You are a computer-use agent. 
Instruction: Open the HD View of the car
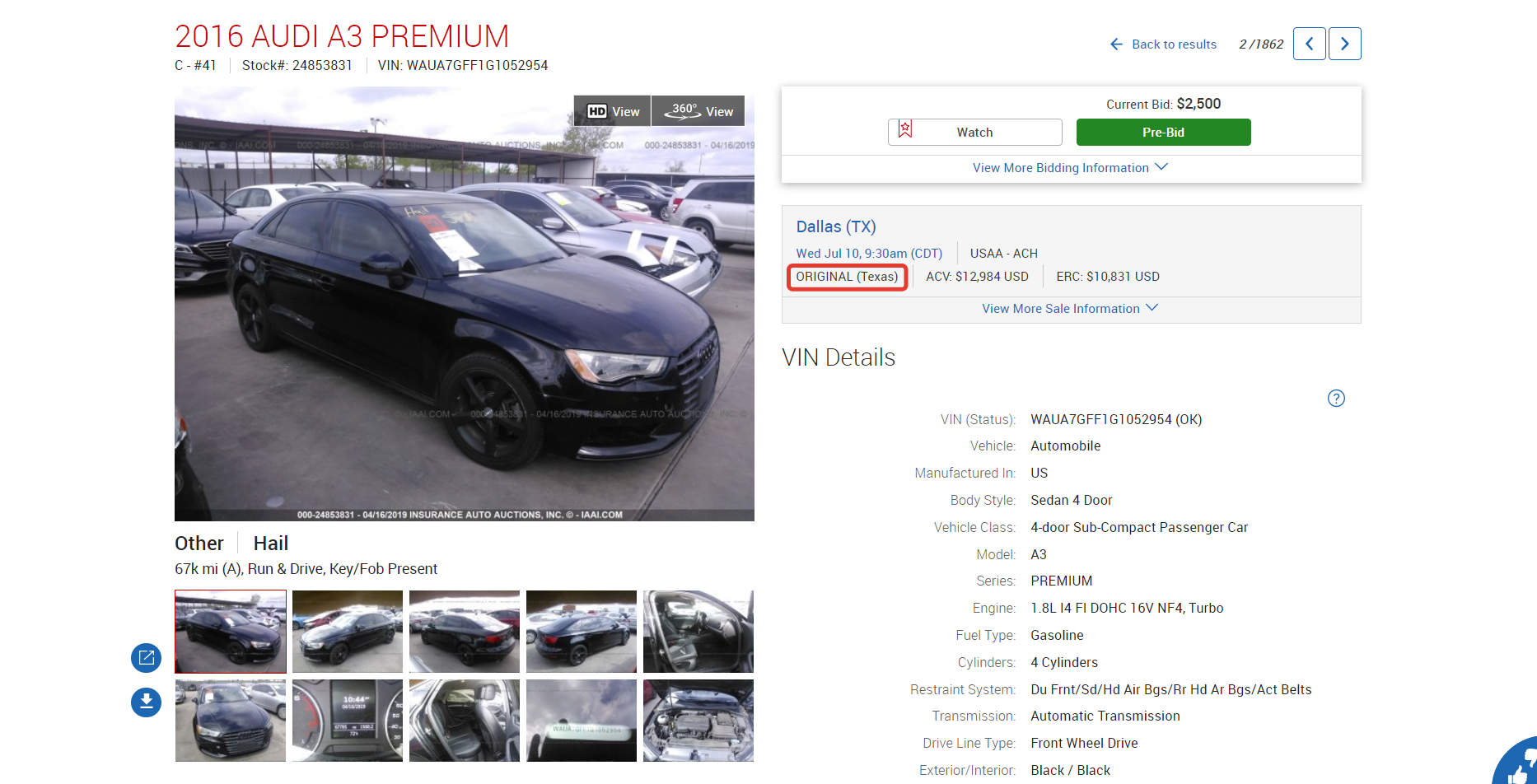[x=613, y=111]
